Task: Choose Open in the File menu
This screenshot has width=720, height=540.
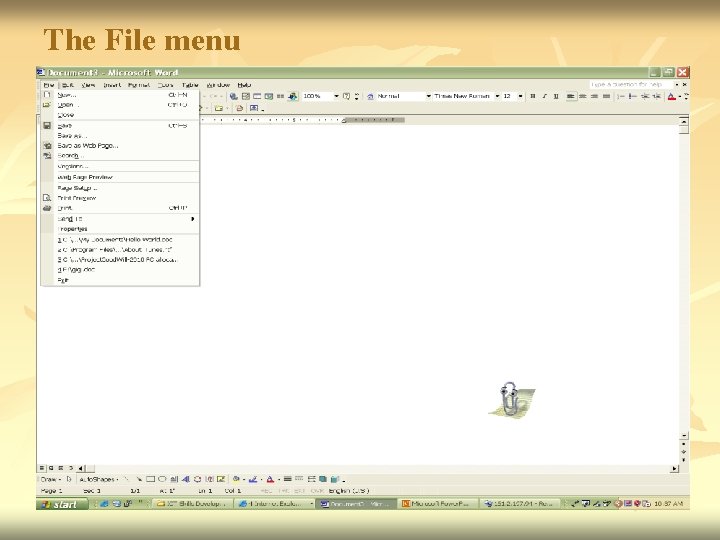Action: (120, 105)
